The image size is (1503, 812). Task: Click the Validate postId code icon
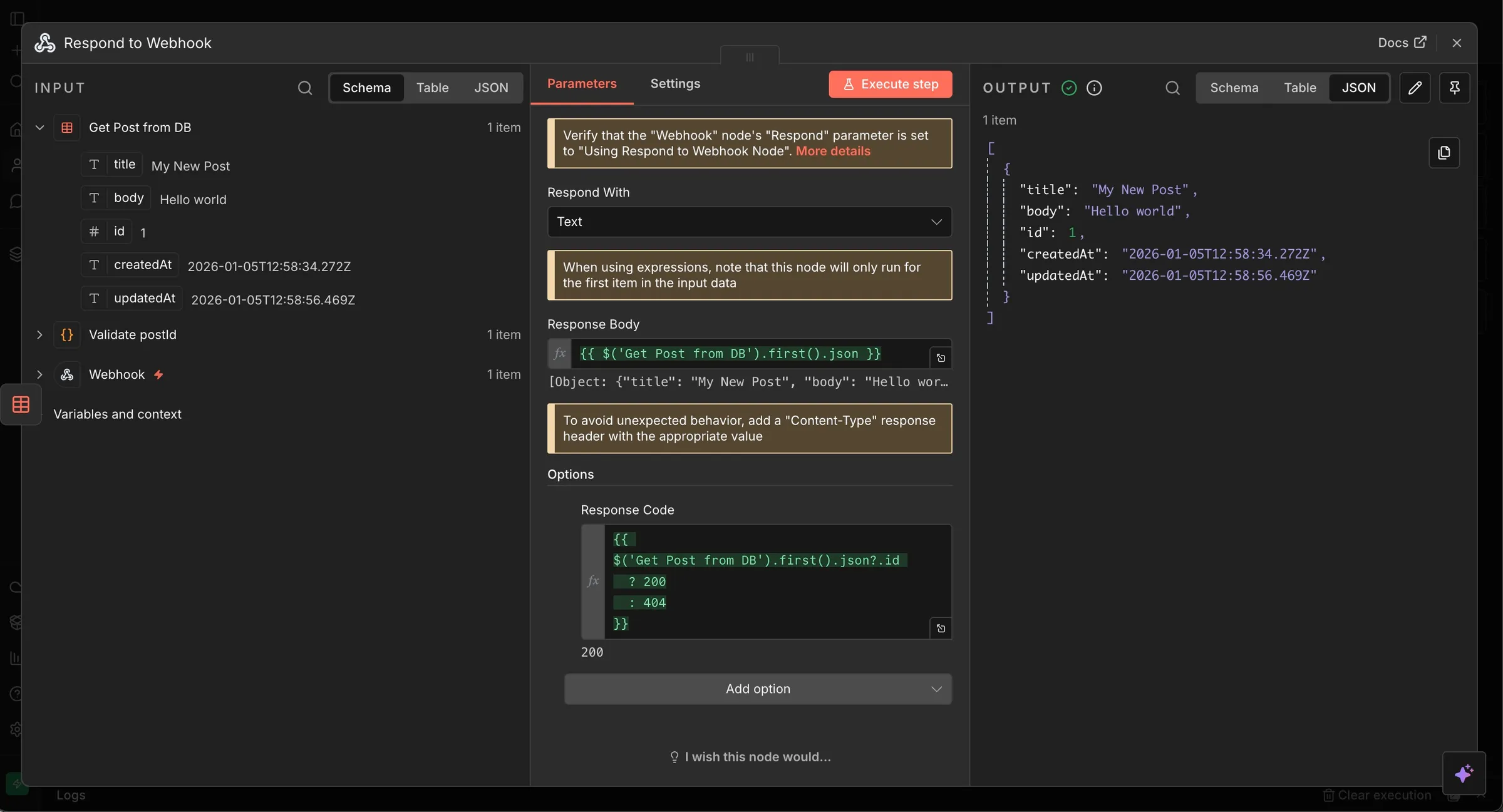[x=67, y=335]
